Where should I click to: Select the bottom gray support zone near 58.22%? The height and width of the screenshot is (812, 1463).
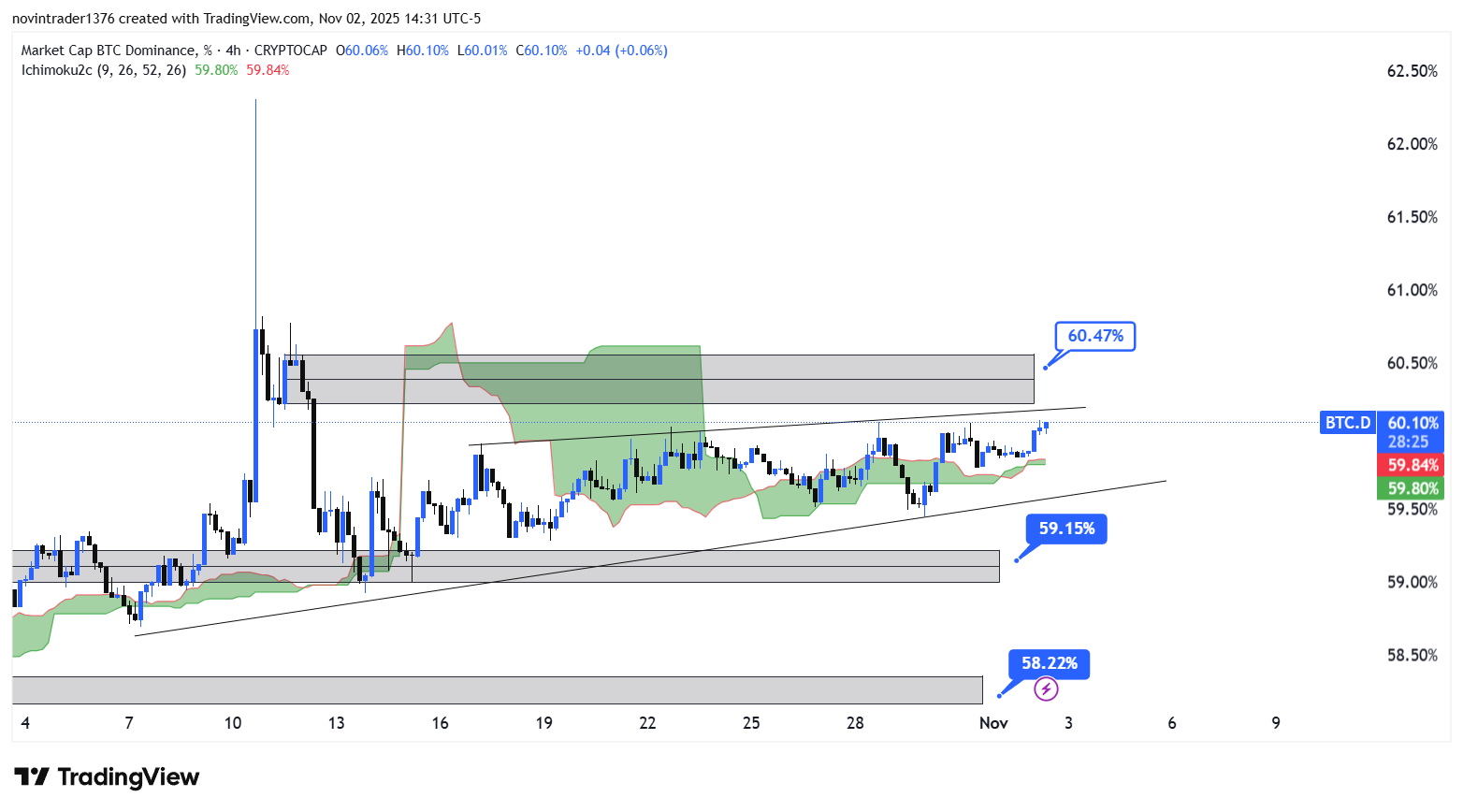coord(496,690)
